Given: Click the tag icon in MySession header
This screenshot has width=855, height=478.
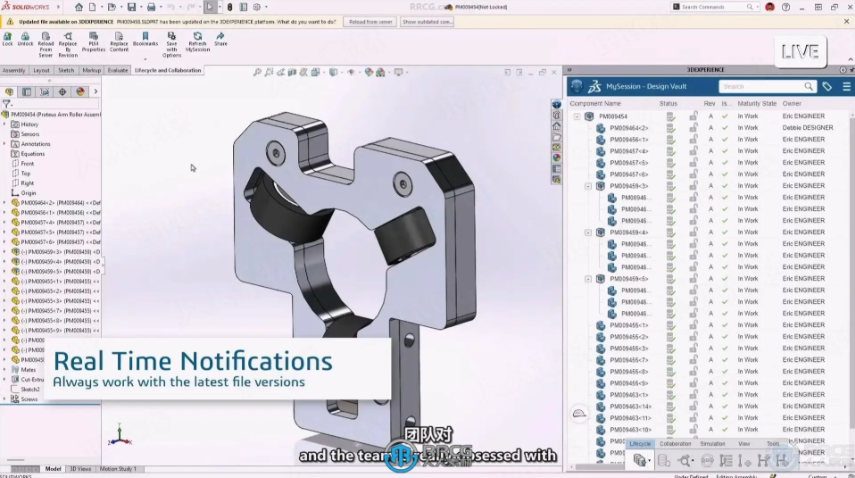Looking at the screenshot, I should click(x=827, y=86).
